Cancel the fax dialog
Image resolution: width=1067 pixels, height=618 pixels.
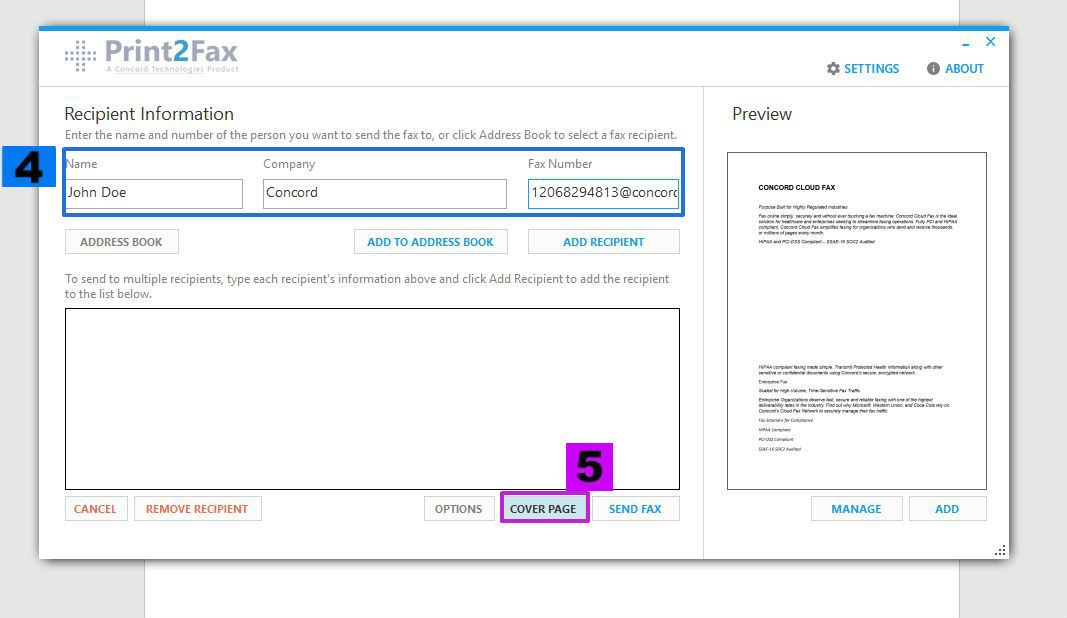95,509
